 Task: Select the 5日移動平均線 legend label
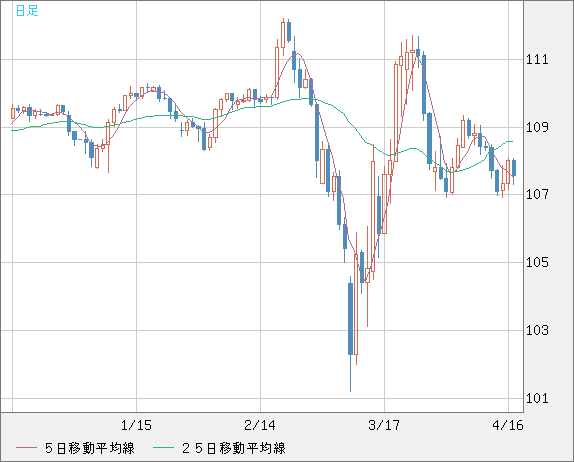[x=90, y=448]
